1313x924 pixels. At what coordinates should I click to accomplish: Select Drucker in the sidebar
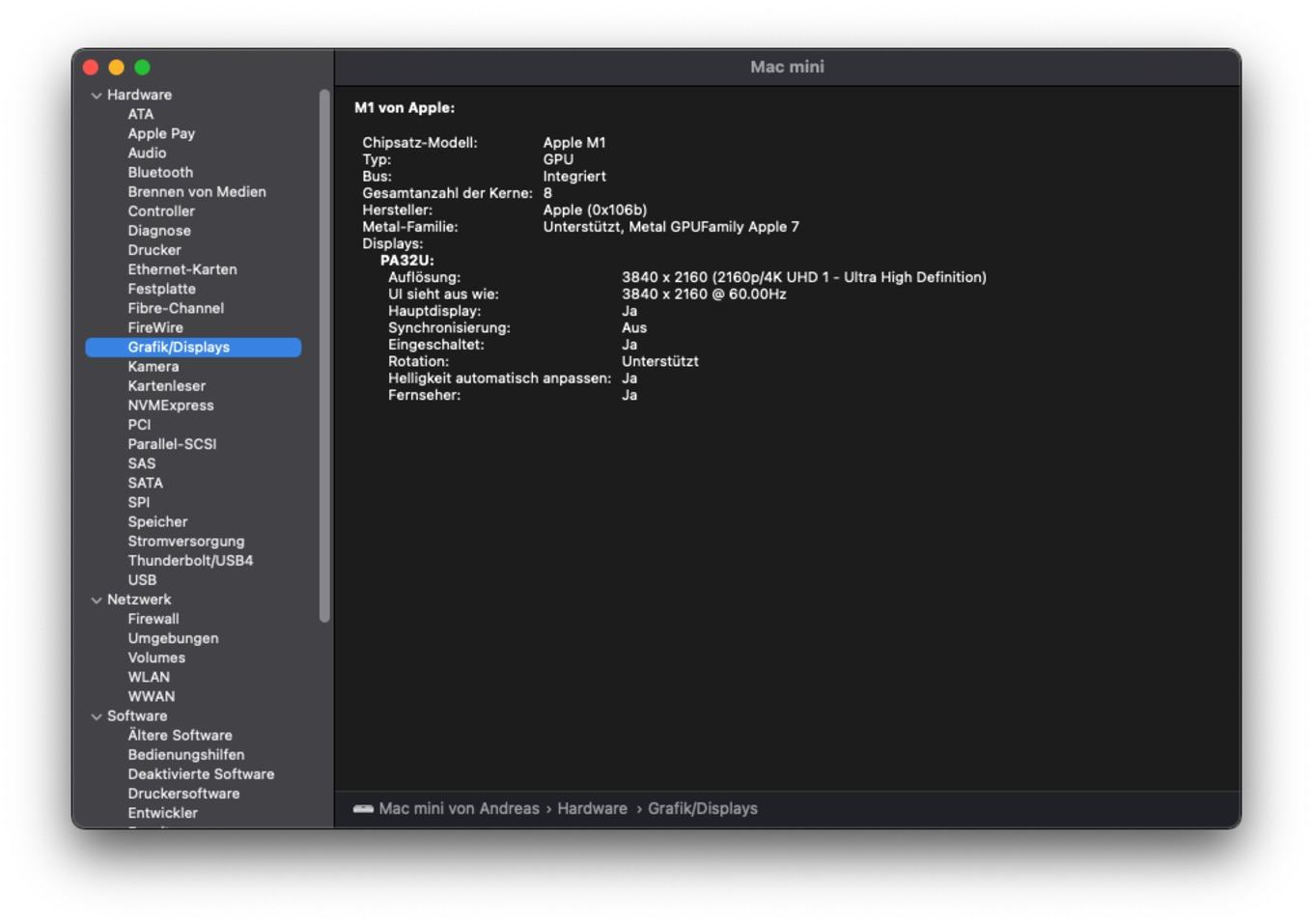154,249
